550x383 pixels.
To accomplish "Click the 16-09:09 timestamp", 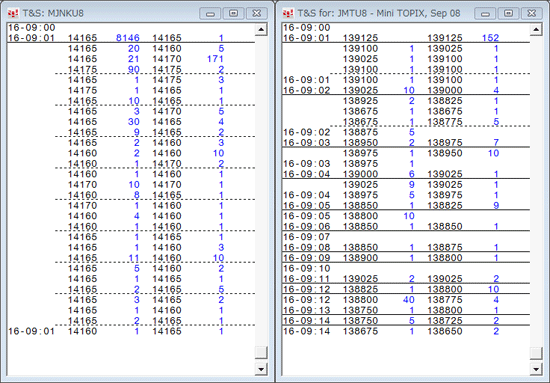I will pyautogui.click(x=307, y=258).
